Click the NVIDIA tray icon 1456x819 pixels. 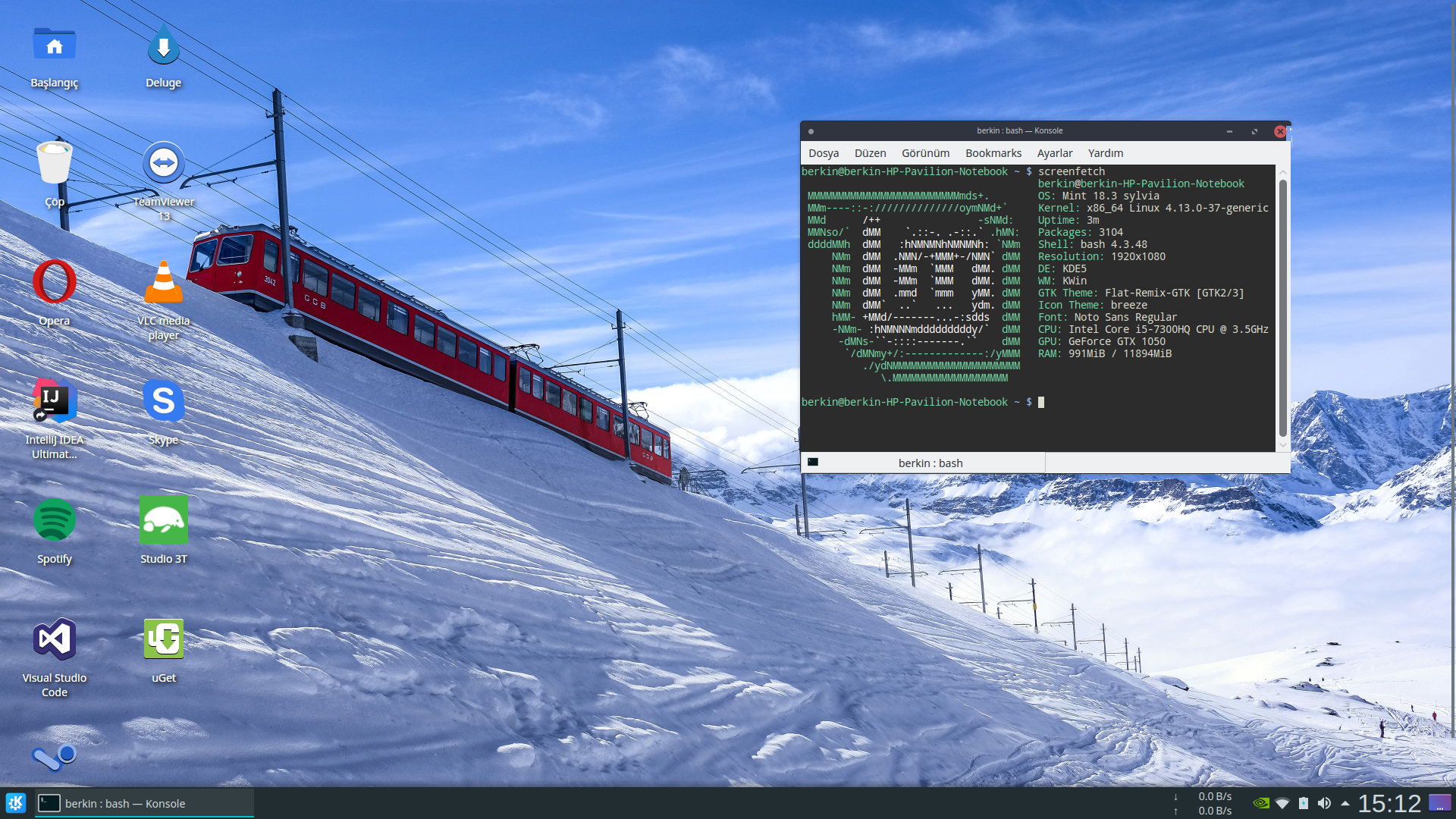click(x=1261, y=803)
